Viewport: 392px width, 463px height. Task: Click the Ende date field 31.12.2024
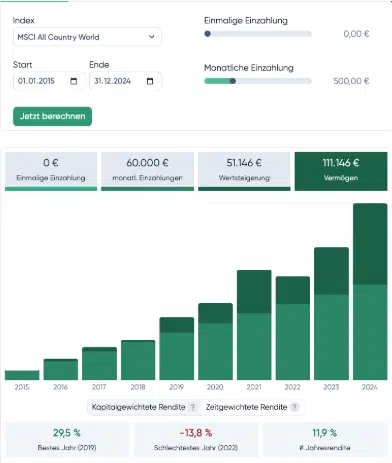coord(125,81)
